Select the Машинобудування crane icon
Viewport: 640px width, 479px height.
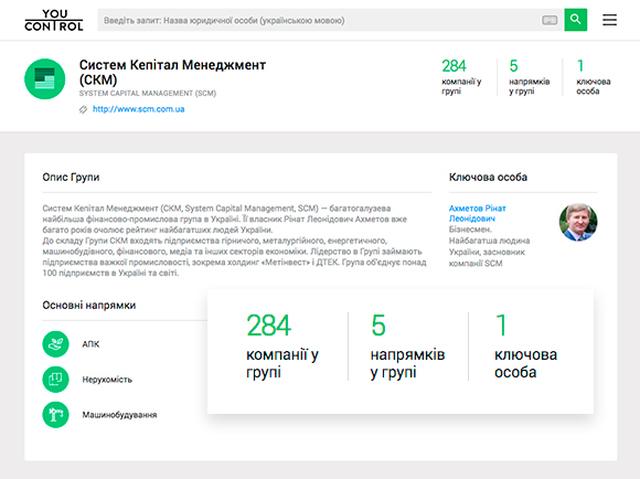coord(56,415)
